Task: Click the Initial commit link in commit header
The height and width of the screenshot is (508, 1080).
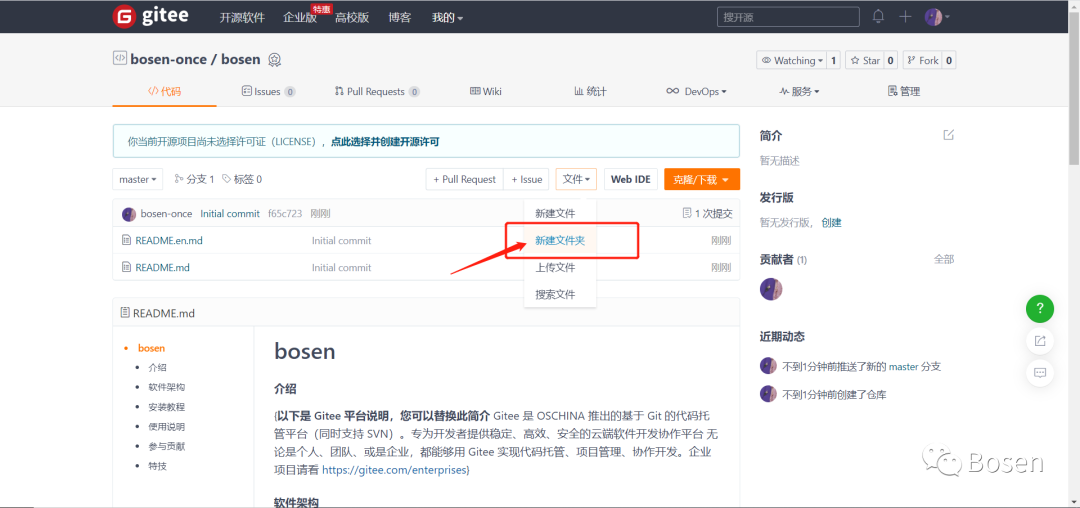Action: coord(230,213)
